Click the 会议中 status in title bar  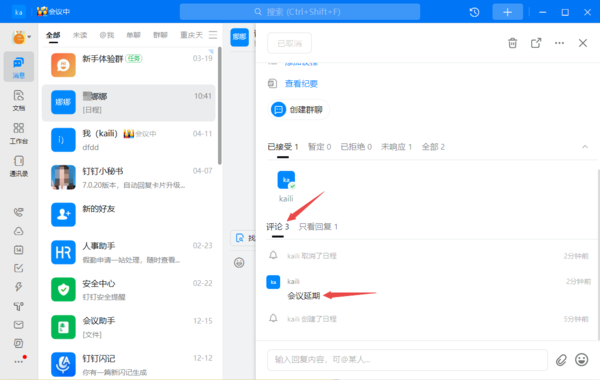54,11
